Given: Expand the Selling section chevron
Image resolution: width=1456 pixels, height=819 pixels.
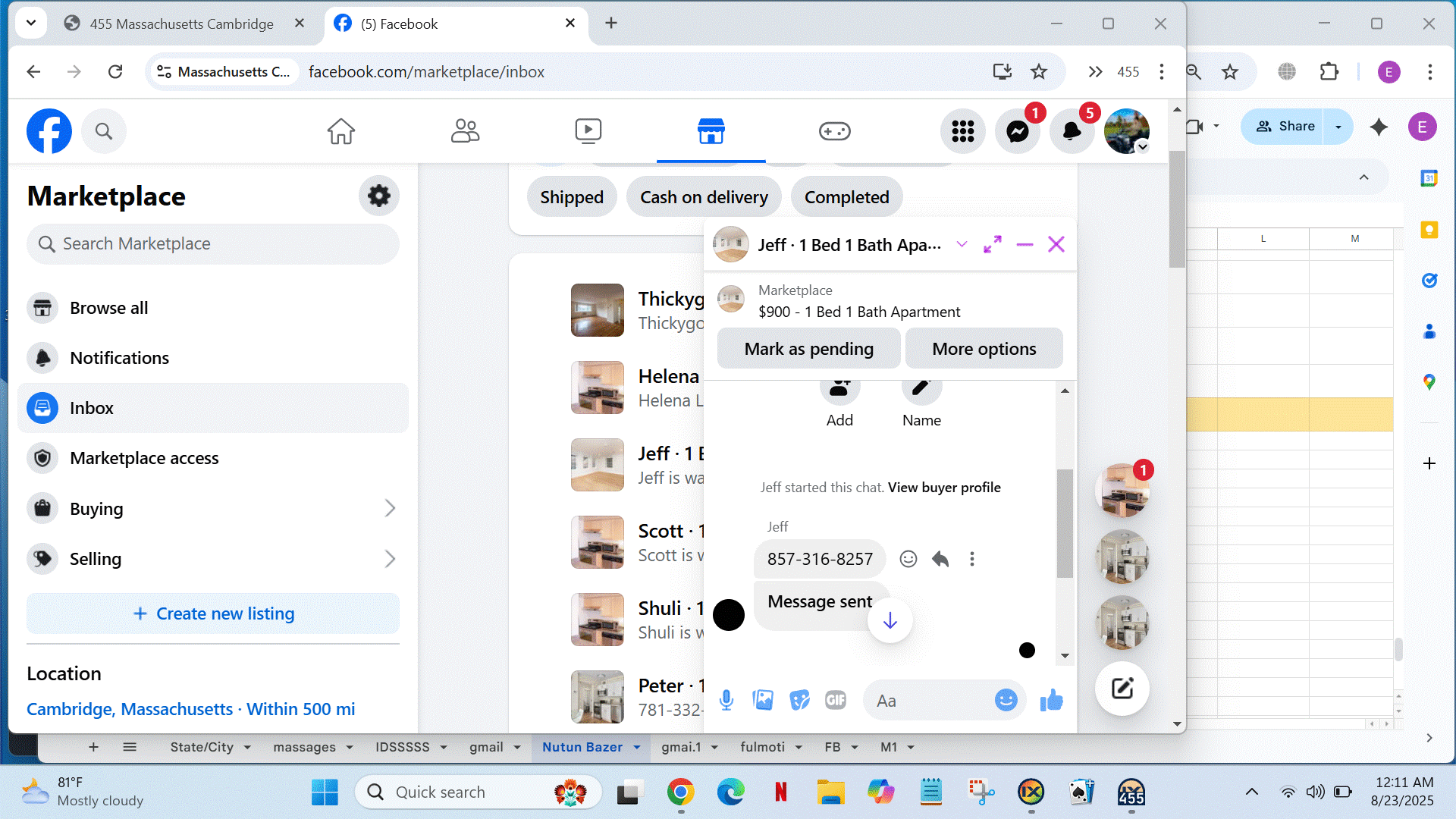Looking at the screenshot, I should tap(390, 559).
